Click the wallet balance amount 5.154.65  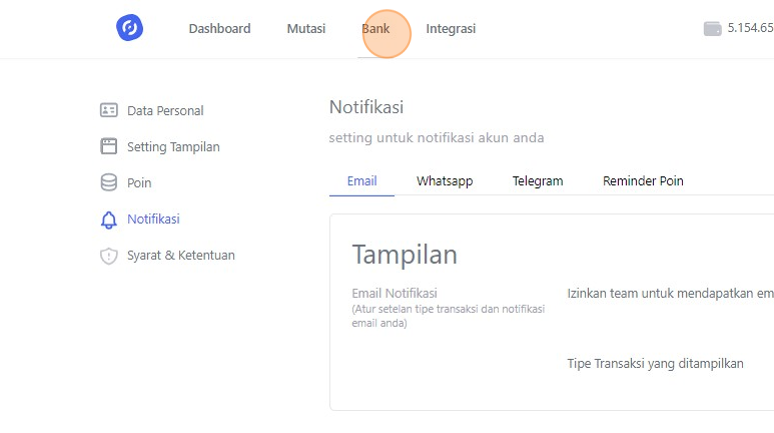[750, 28]
